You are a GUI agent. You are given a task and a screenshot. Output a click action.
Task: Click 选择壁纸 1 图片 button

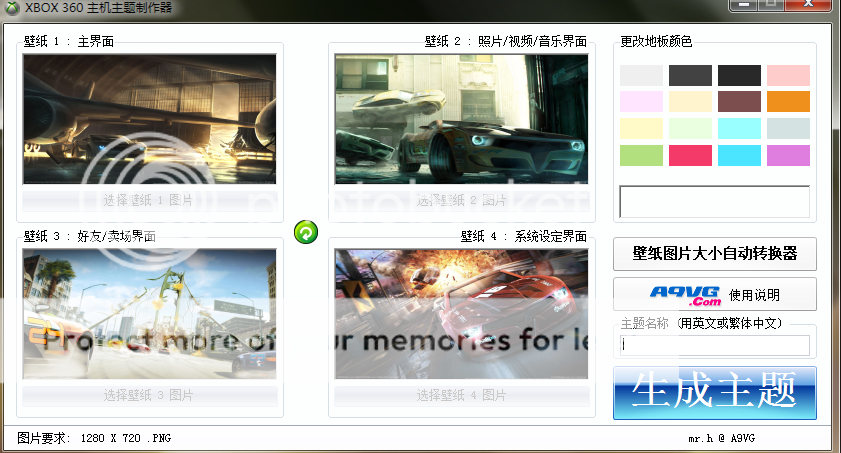(x=149, y=199)
